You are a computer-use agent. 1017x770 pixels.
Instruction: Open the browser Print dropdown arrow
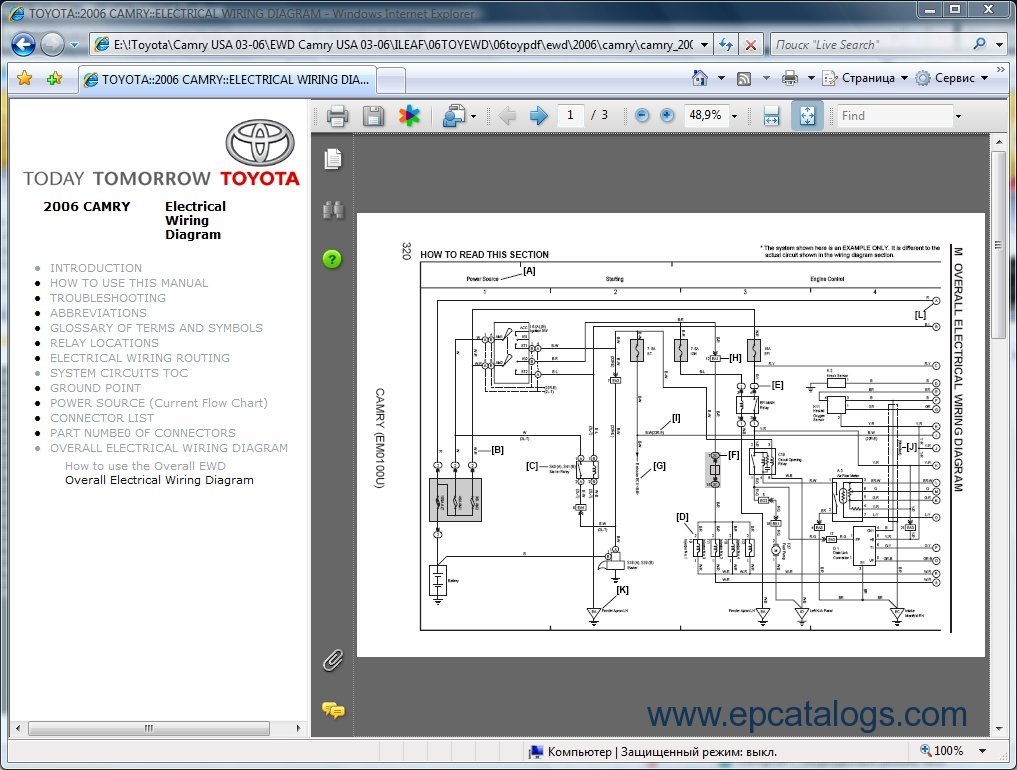pos(811,78)
